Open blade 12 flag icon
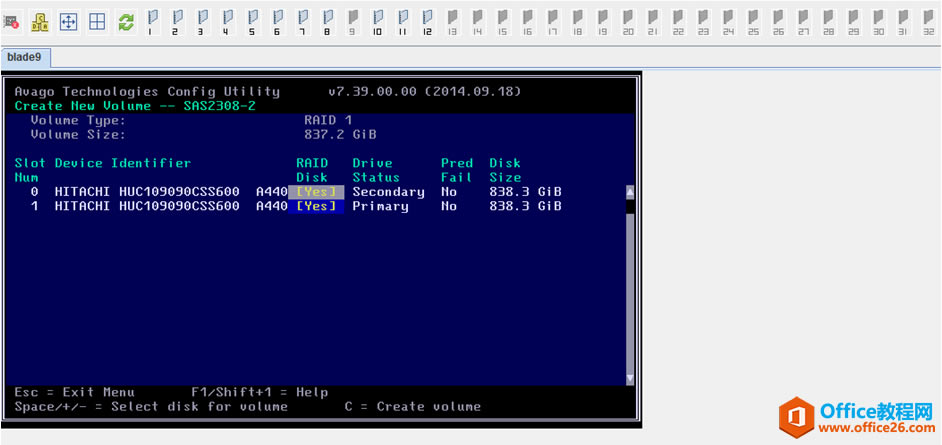 click(x=427, y=22)
